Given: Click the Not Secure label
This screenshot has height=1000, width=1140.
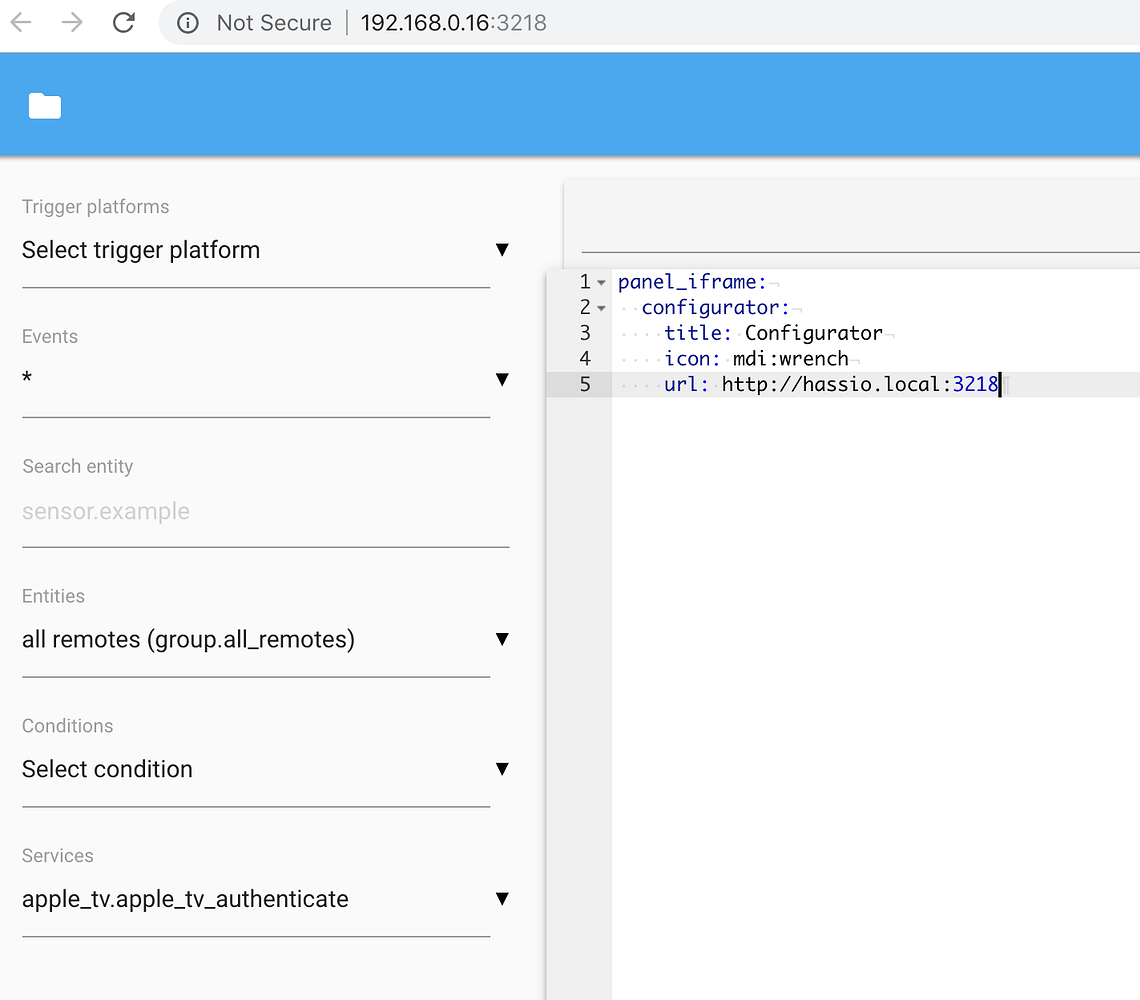Looking at the screenshot, I should pos(273,22).
